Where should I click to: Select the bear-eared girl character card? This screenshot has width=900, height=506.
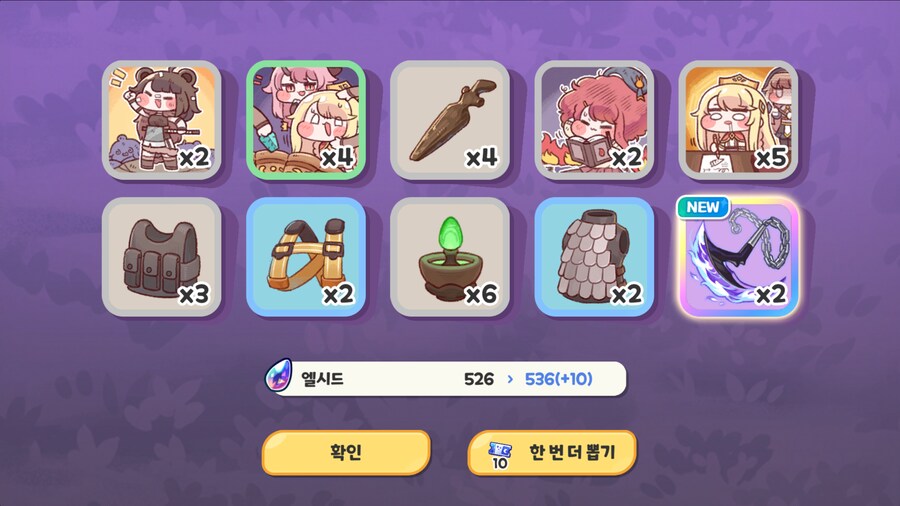pos(162,119)
